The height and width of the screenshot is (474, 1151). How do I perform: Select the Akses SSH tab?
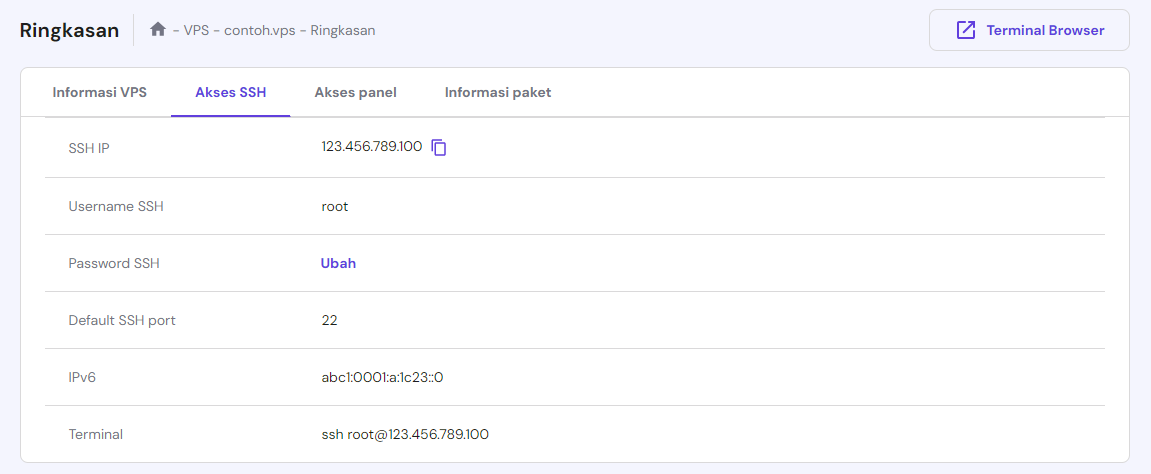pyautogui.click(x=230, y=92)
